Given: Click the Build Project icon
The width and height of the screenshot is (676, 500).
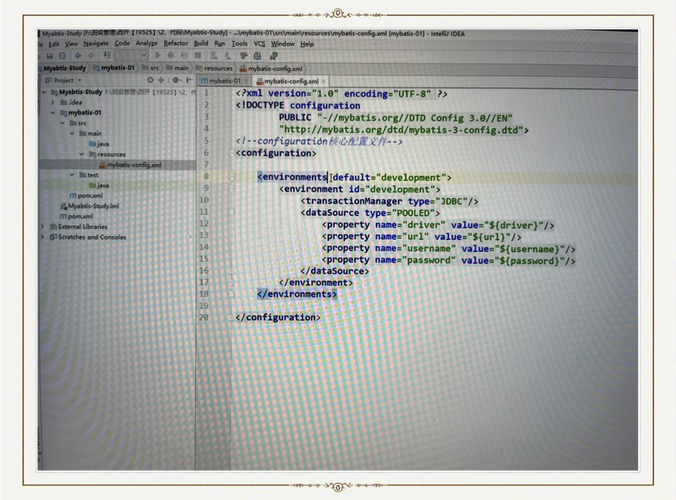Looking at the screenshot, I should tap(107, 55).
